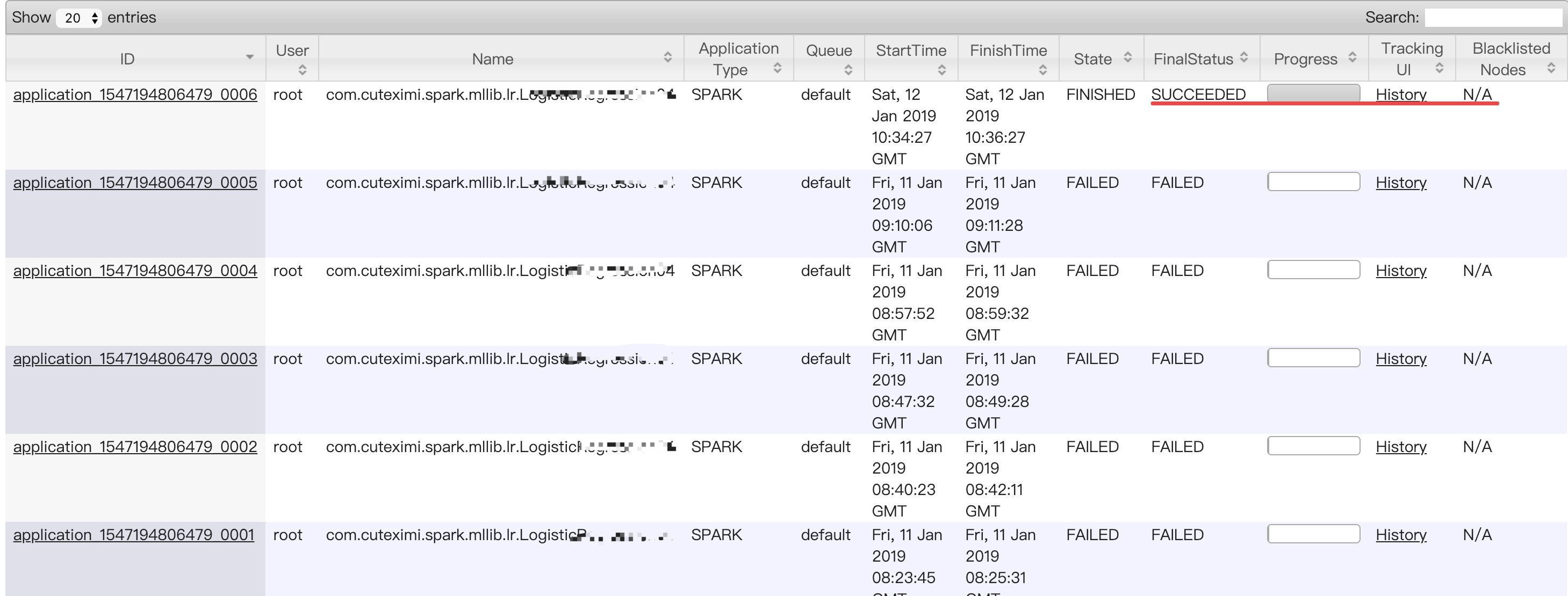The height and width of the screenshot is (596, 1568).
Task: Sort by Tracking UI column icon
Action: [1440, 68]
